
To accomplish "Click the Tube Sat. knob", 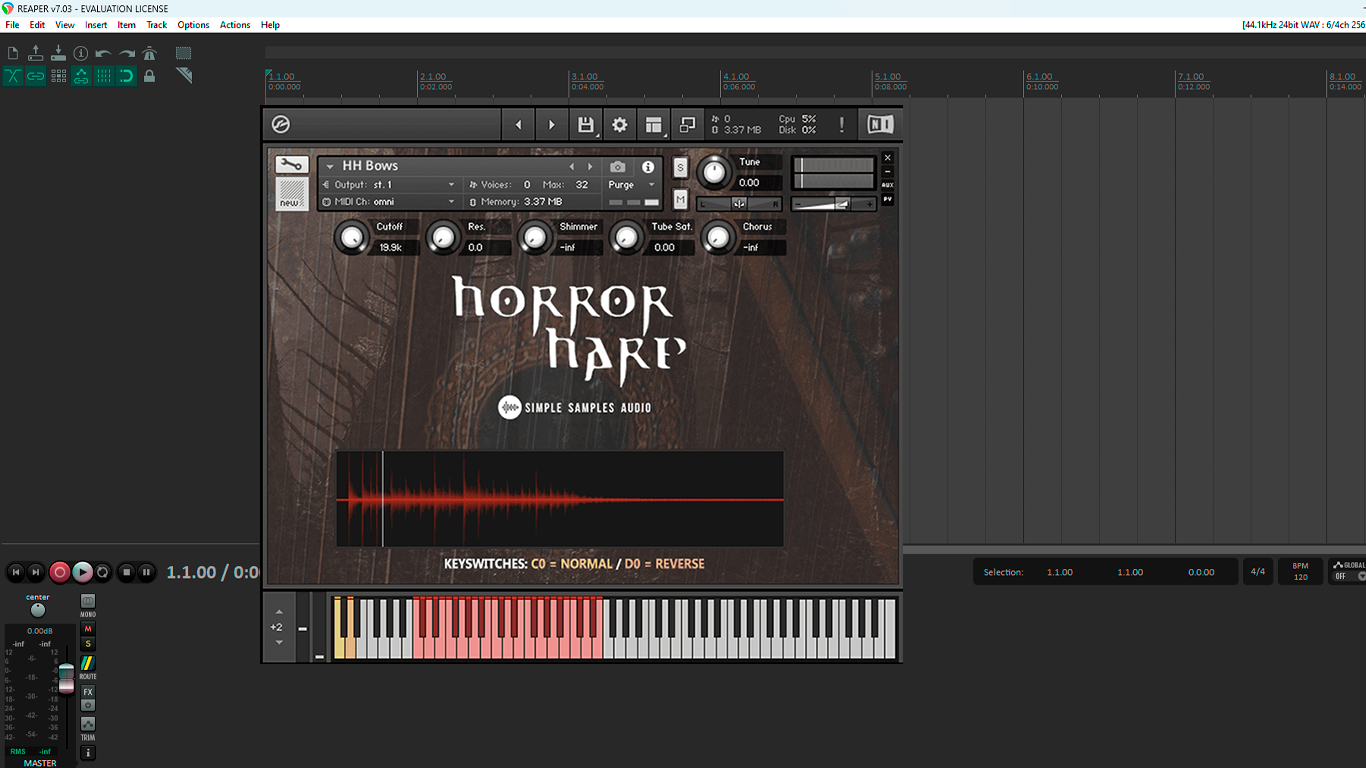I will pos(626,237).
